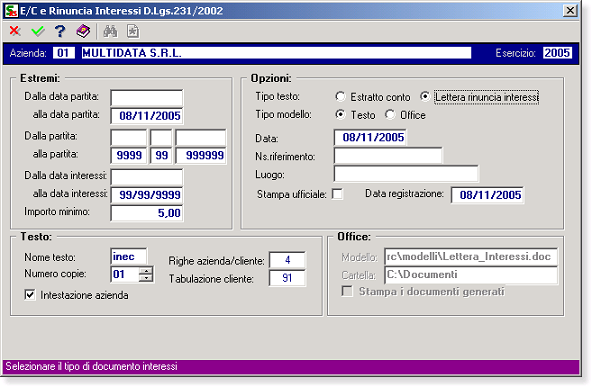592x387 pixels.
Task: Click Tabulazione cliente field
Action: pyautogui.click(x=287, y=278)
